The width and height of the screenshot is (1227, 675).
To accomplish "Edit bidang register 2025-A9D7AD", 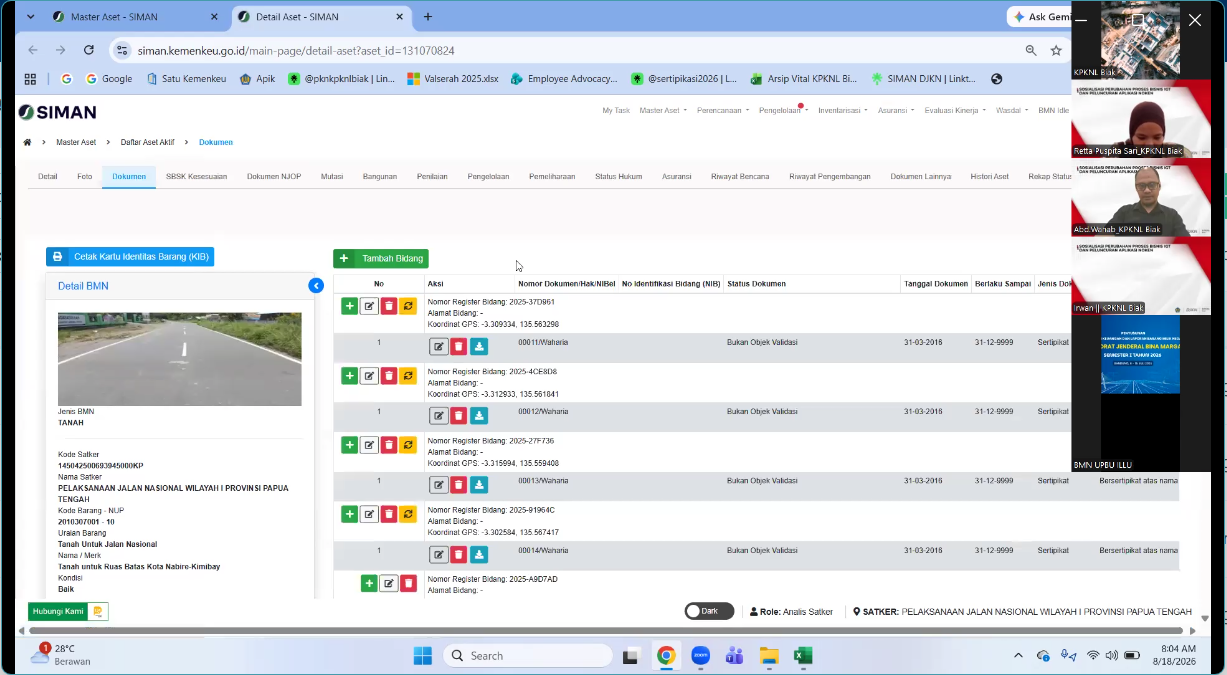I will [x=389, y=583].
